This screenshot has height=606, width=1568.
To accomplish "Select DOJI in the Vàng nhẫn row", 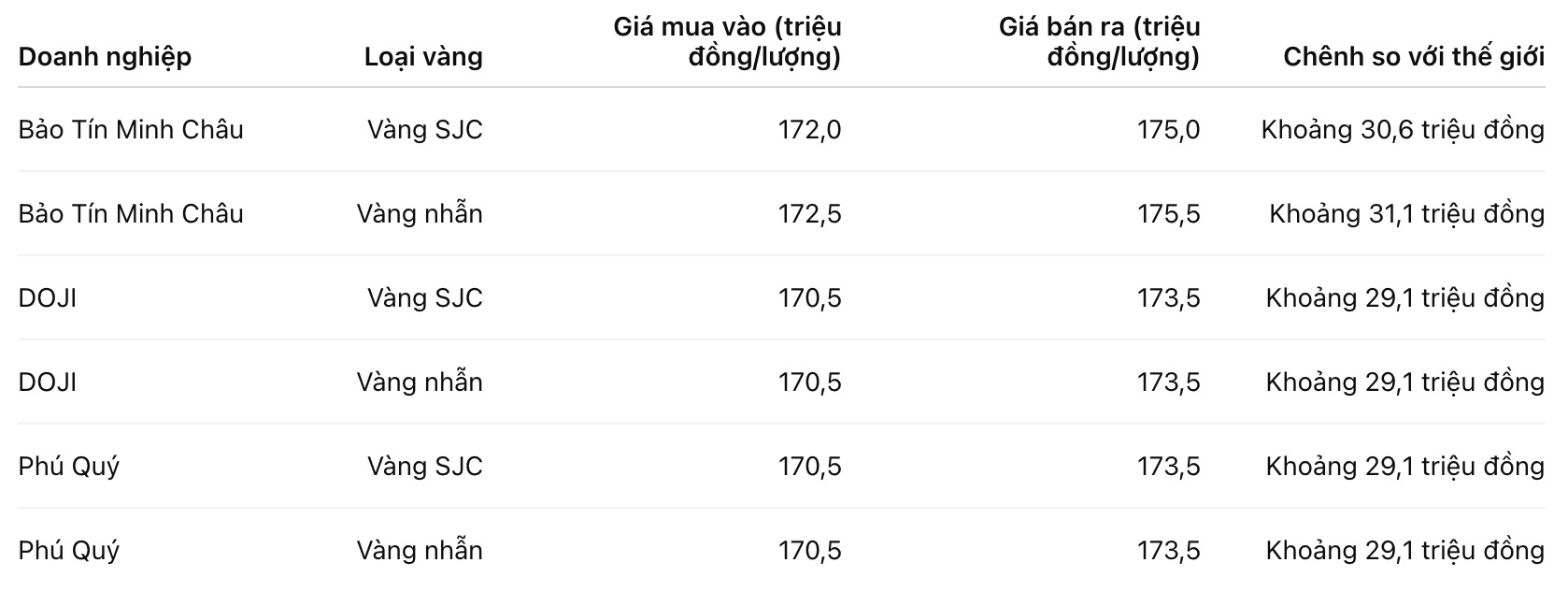I will tap(48, 382).
